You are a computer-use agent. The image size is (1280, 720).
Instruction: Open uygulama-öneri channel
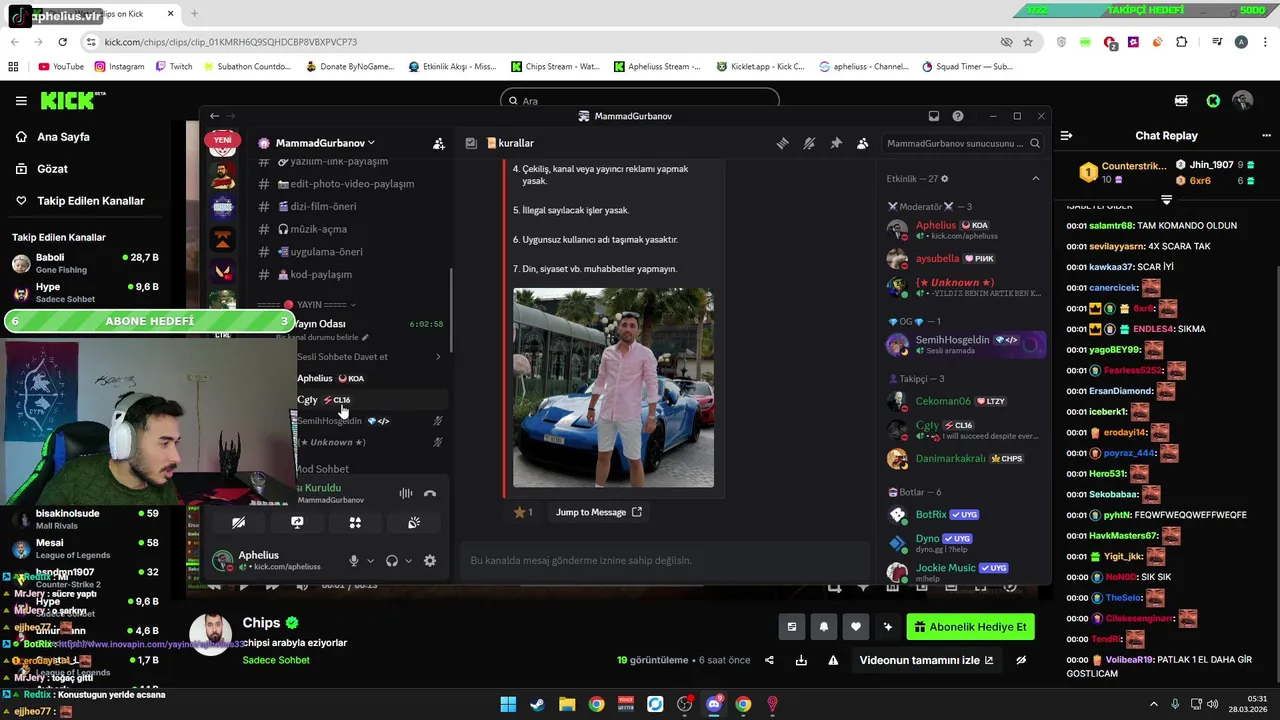(x=310, y=252)
